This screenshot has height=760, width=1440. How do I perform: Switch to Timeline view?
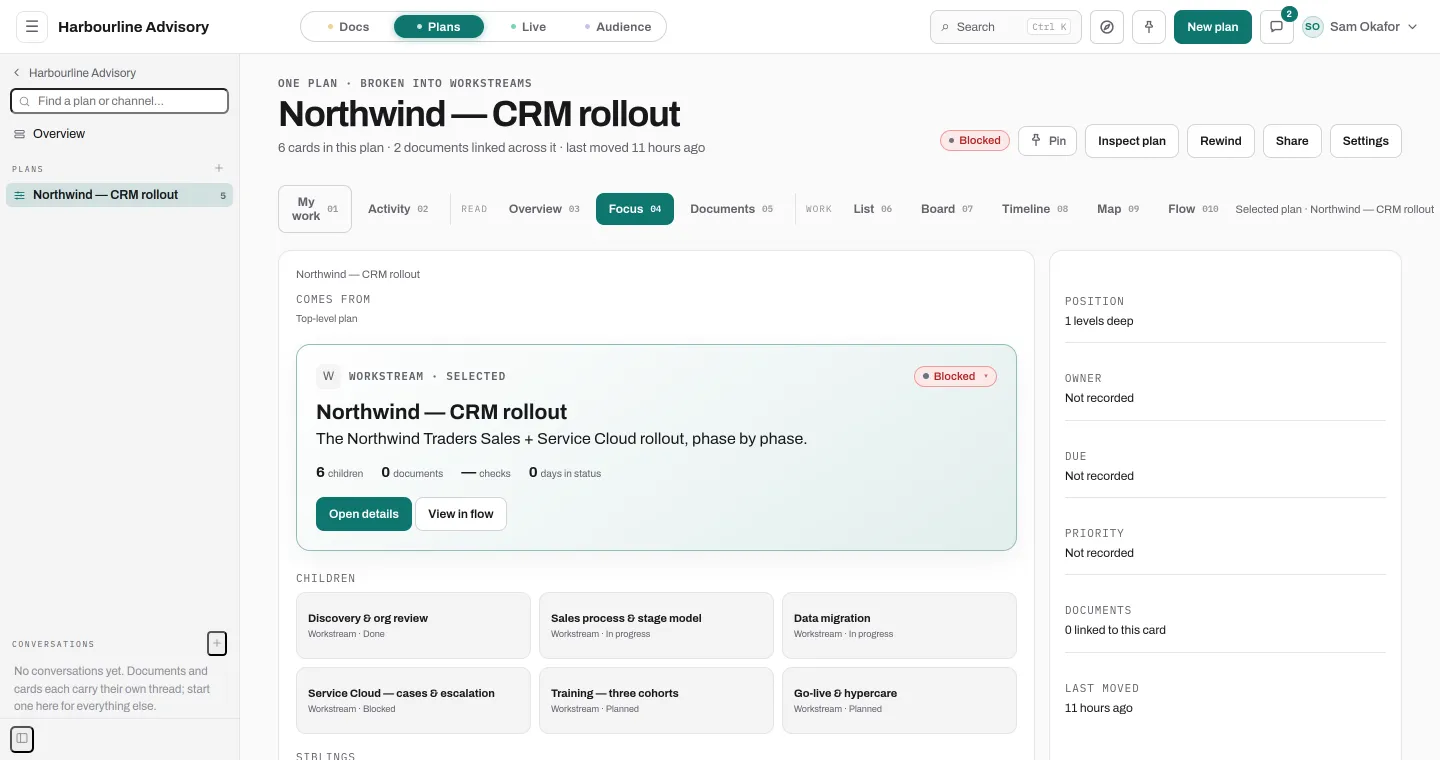pyautogui.click(x=1035, y=209)
